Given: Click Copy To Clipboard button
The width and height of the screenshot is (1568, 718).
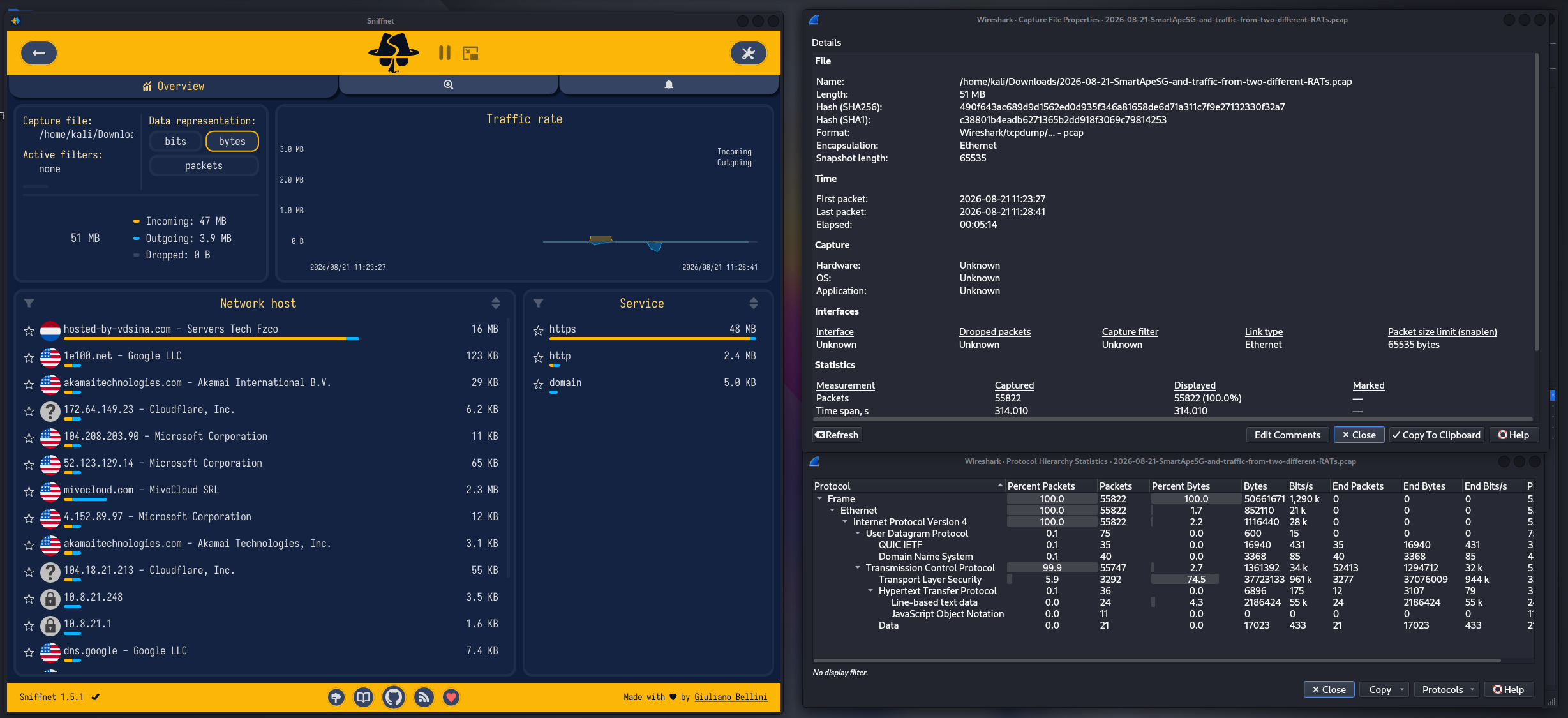Looking at the screenshot, I should pos(1437,435).
